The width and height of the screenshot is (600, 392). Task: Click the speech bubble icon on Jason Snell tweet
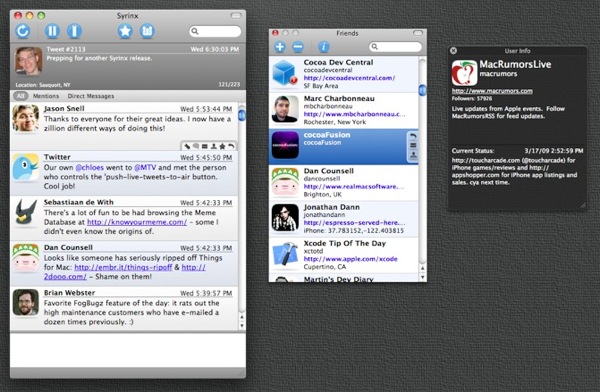coord(196,146)
